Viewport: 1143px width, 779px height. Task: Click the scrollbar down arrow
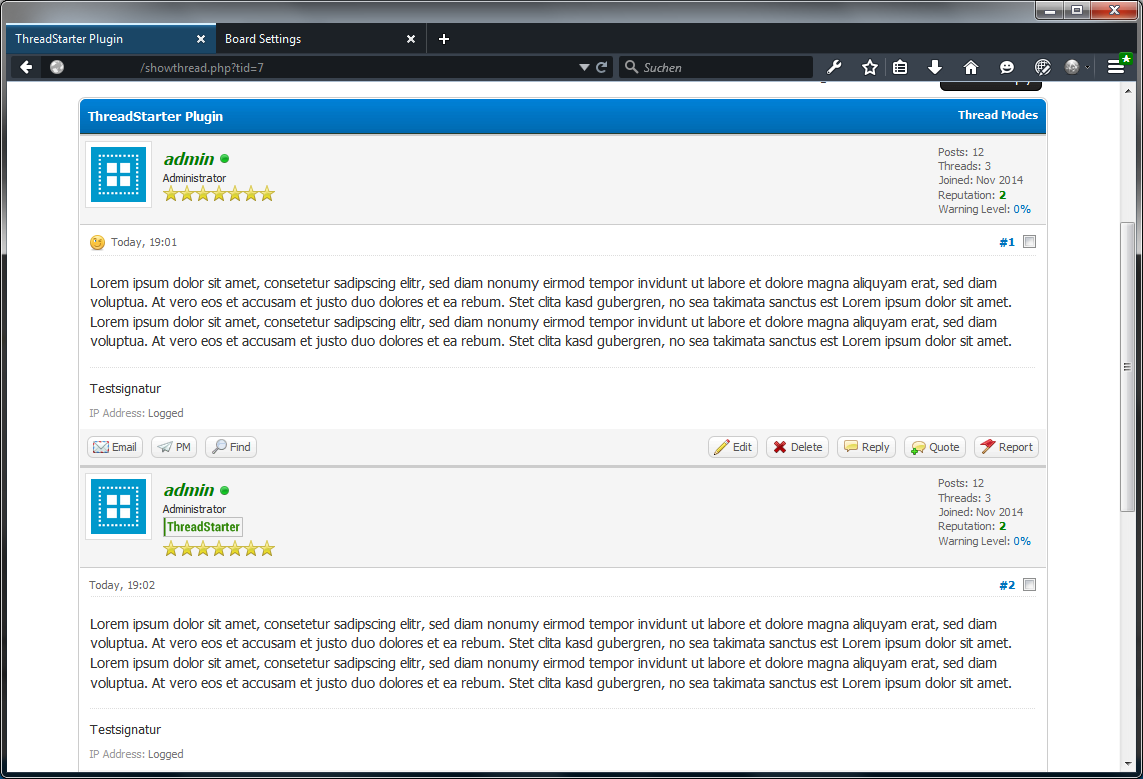(x=1128, y=764)
